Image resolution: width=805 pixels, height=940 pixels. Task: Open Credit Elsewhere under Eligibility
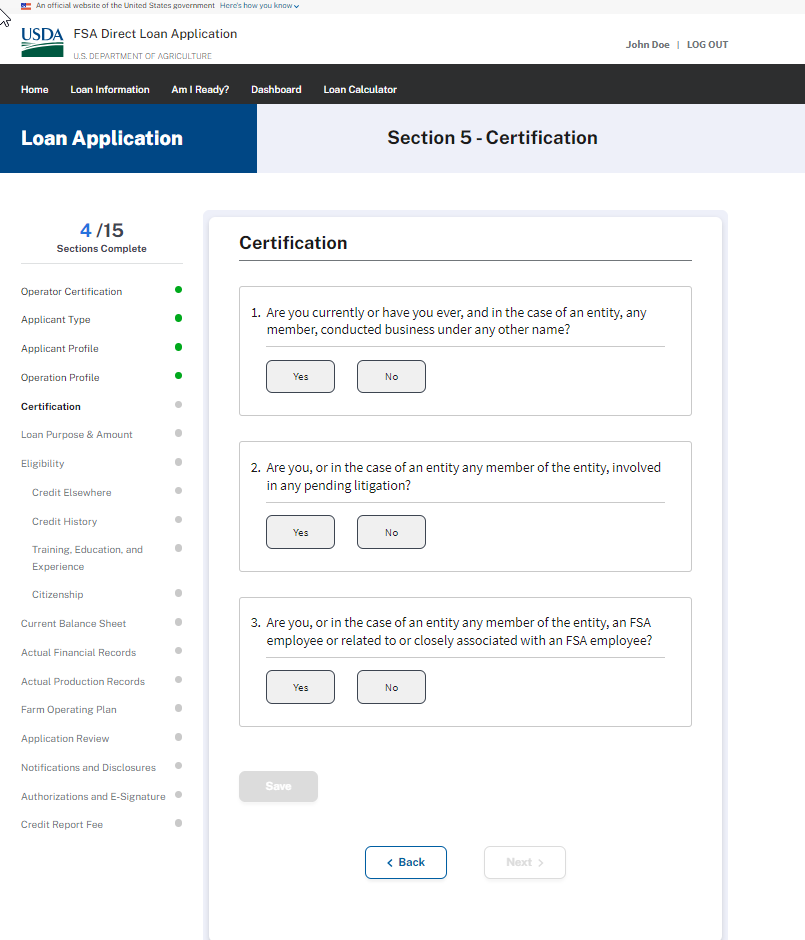click(x=72, y=492)
